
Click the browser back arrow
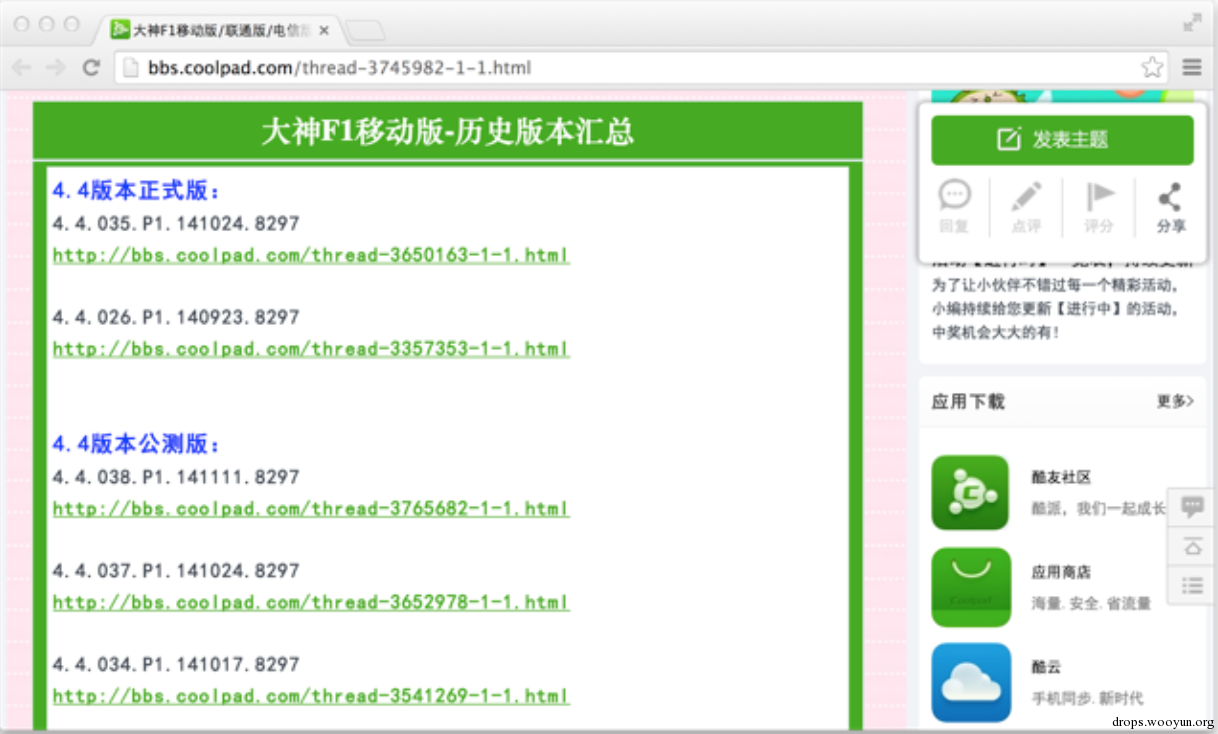tap(22, 68)
